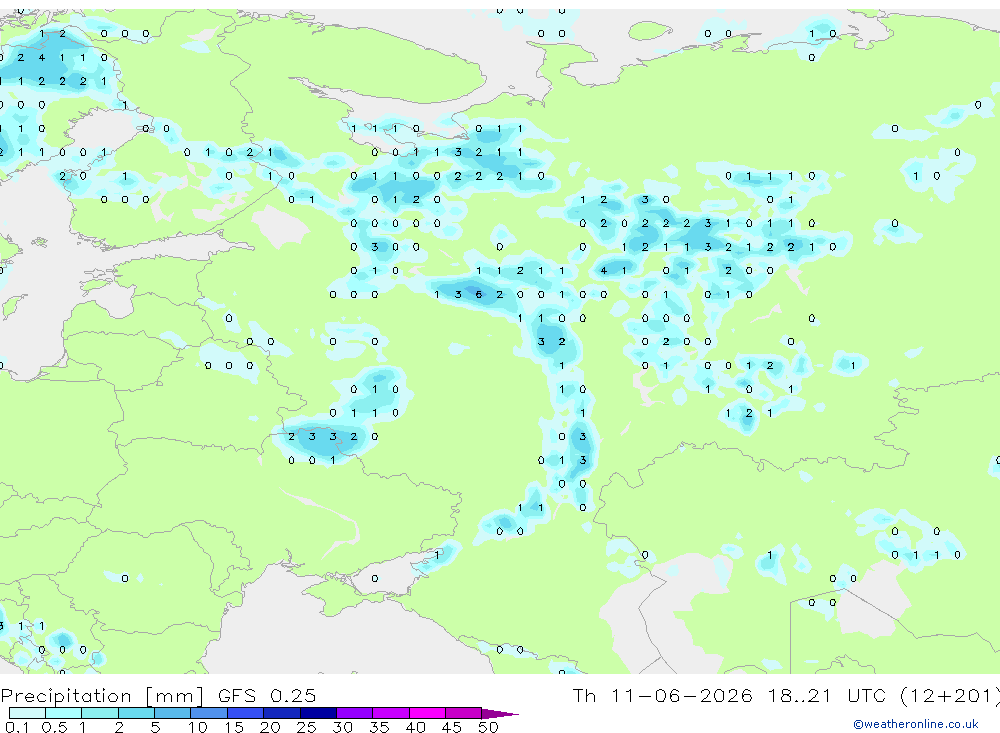The width and height of the screenshot is (1000, 733).
Task: Select the 2–5 mm sky-blue legend swatch
Action: coord(136,713)
